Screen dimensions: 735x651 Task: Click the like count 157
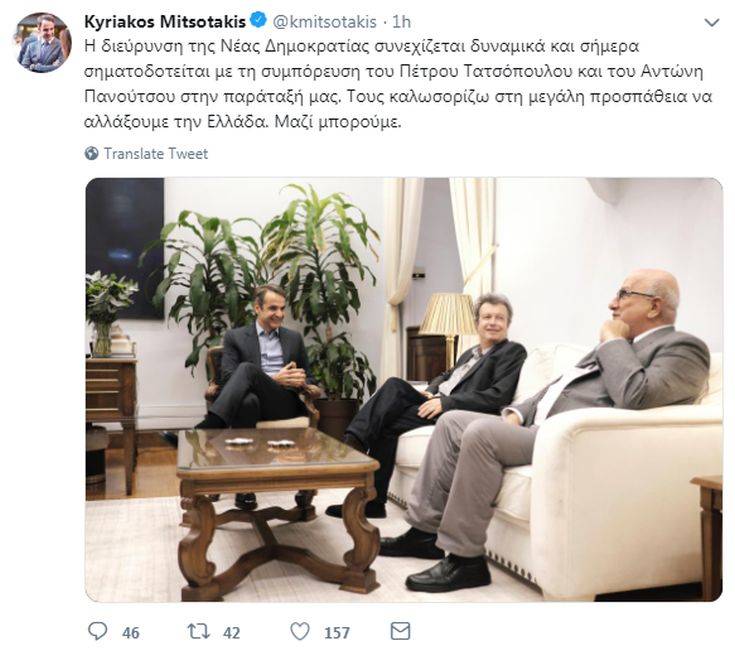coord(337,633)
